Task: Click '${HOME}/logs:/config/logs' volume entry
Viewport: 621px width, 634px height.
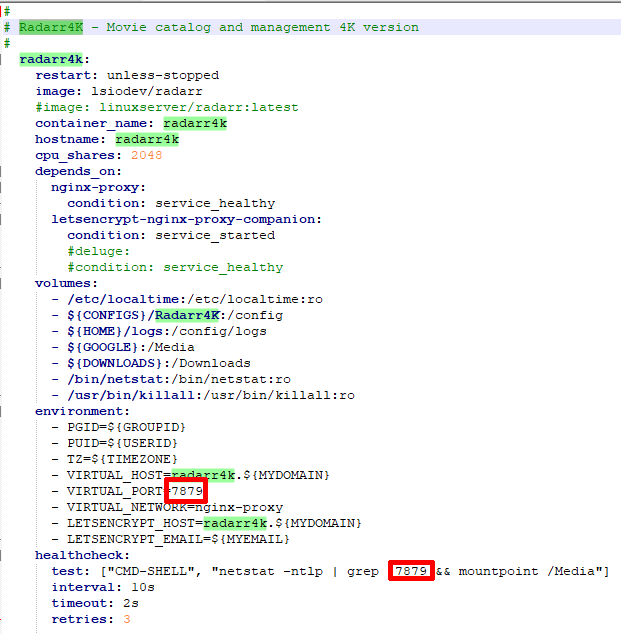Action: tap(167, 331)
